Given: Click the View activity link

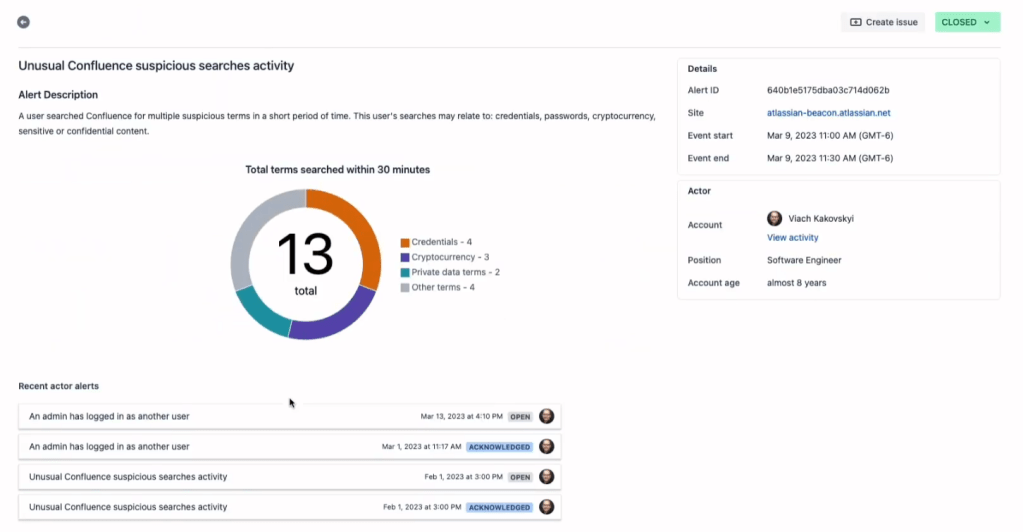Looking at the screenshot, I should (792, 238).
